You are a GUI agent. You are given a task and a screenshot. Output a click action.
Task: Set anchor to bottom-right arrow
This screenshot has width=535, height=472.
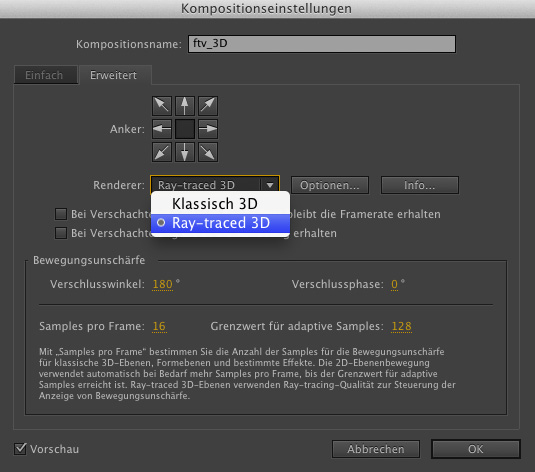208,152
